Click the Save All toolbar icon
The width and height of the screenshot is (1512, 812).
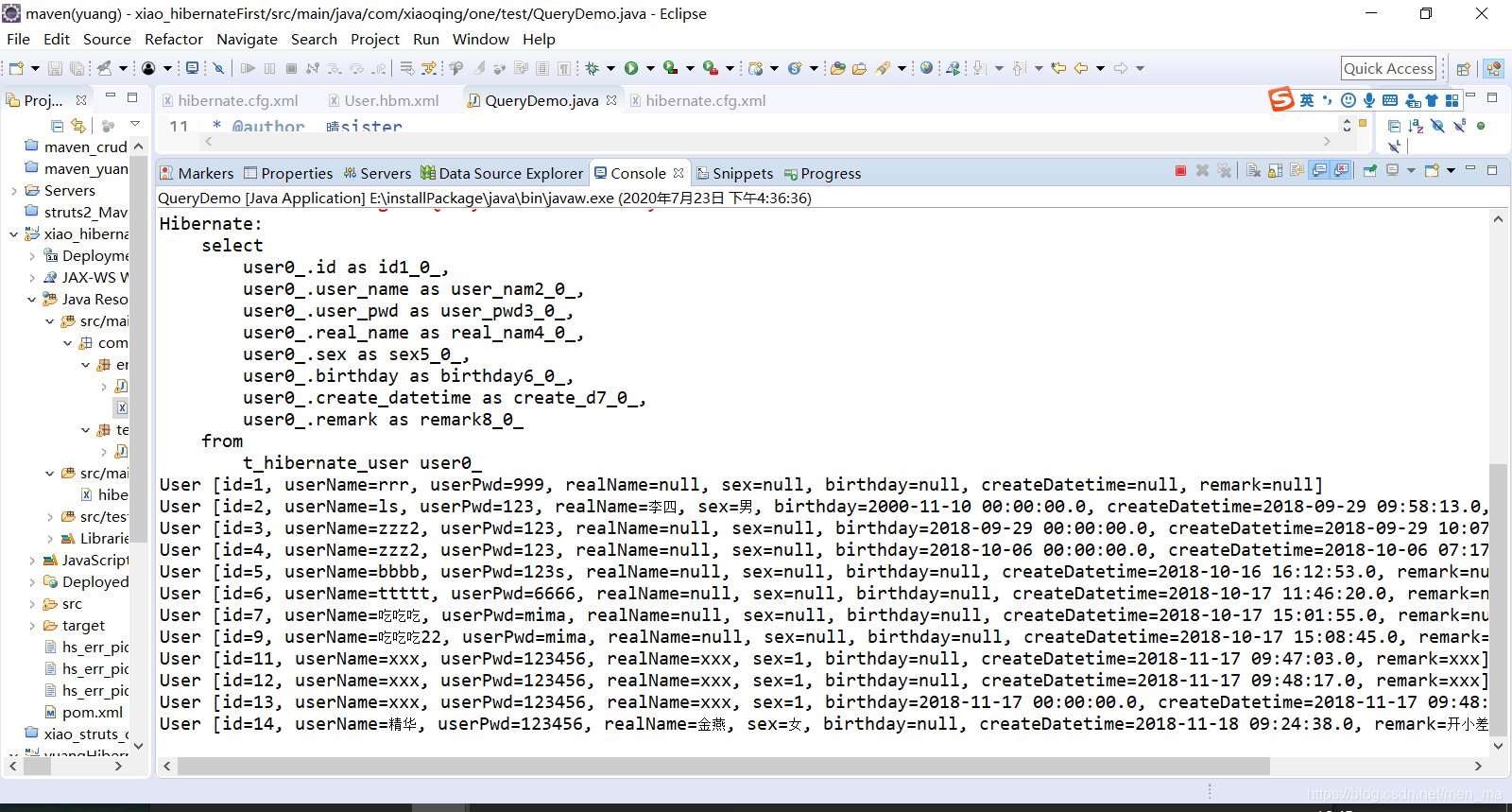click(77, 68)
